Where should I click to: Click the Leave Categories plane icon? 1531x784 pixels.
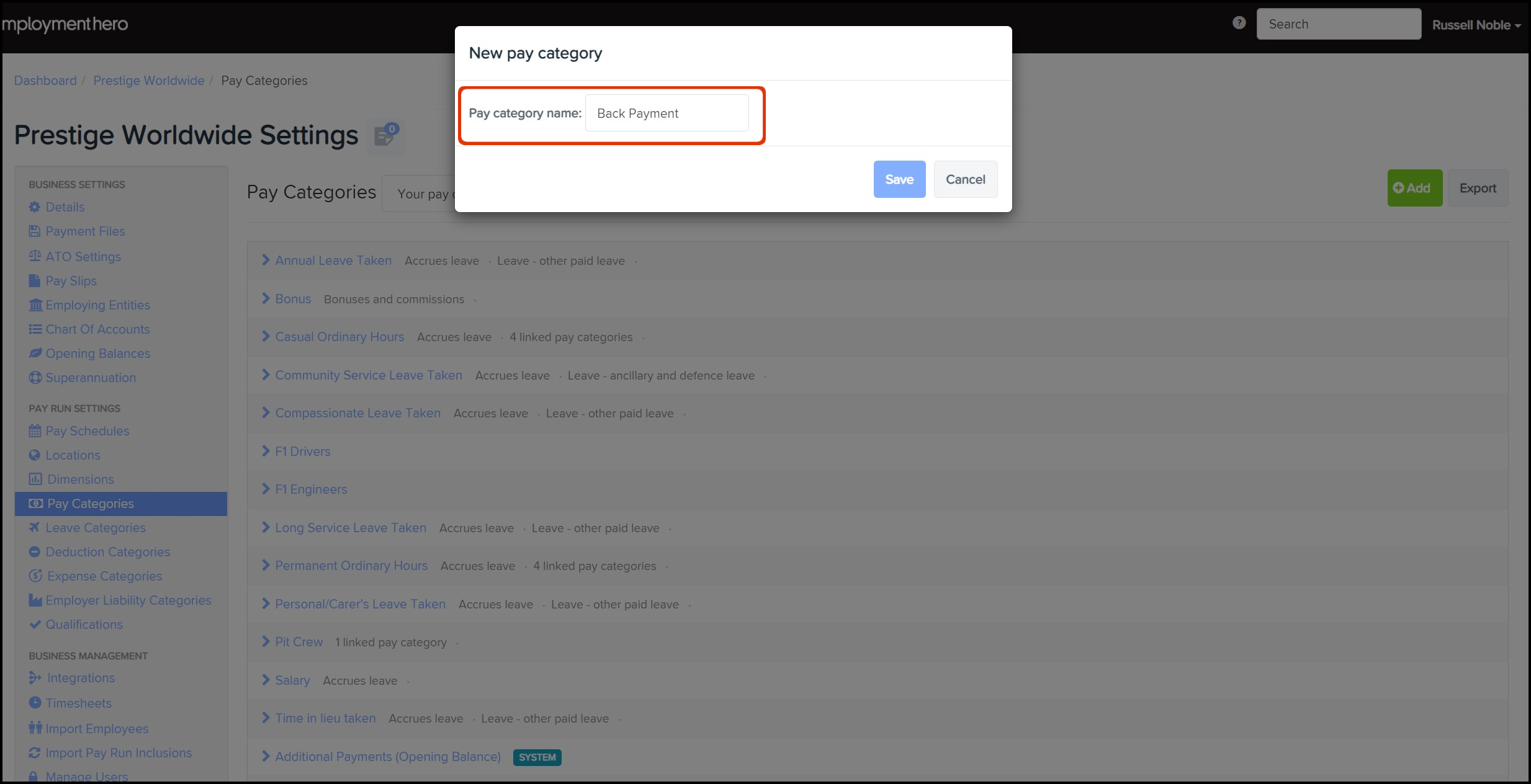(35, 528)
